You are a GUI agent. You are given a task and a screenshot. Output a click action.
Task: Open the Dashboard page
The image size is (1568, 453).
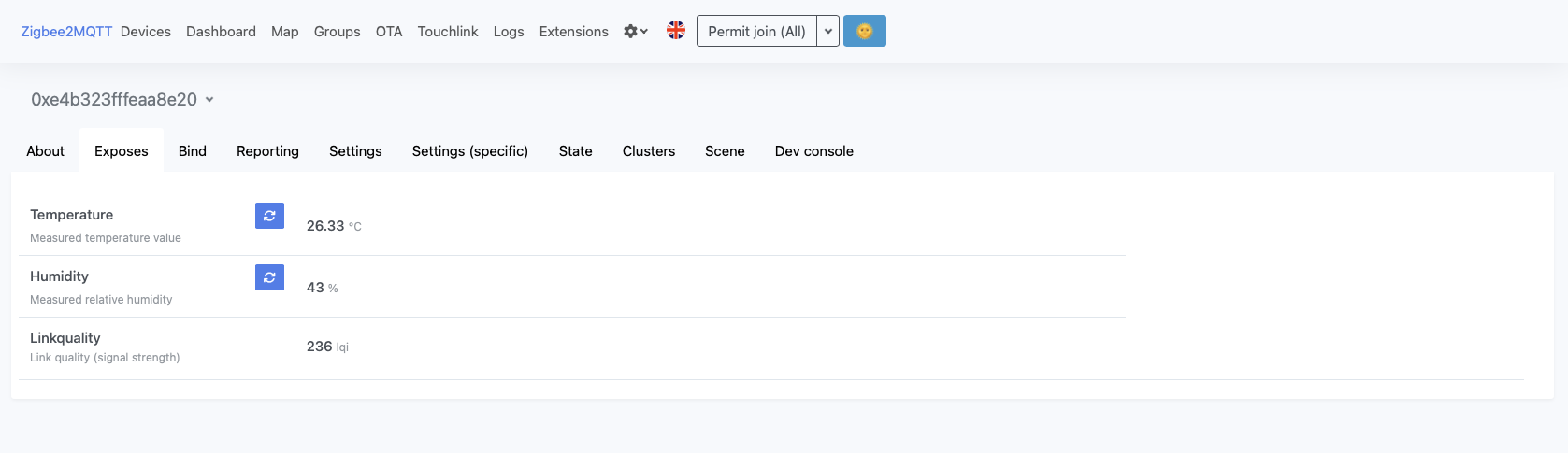click(x=221, y=32)
